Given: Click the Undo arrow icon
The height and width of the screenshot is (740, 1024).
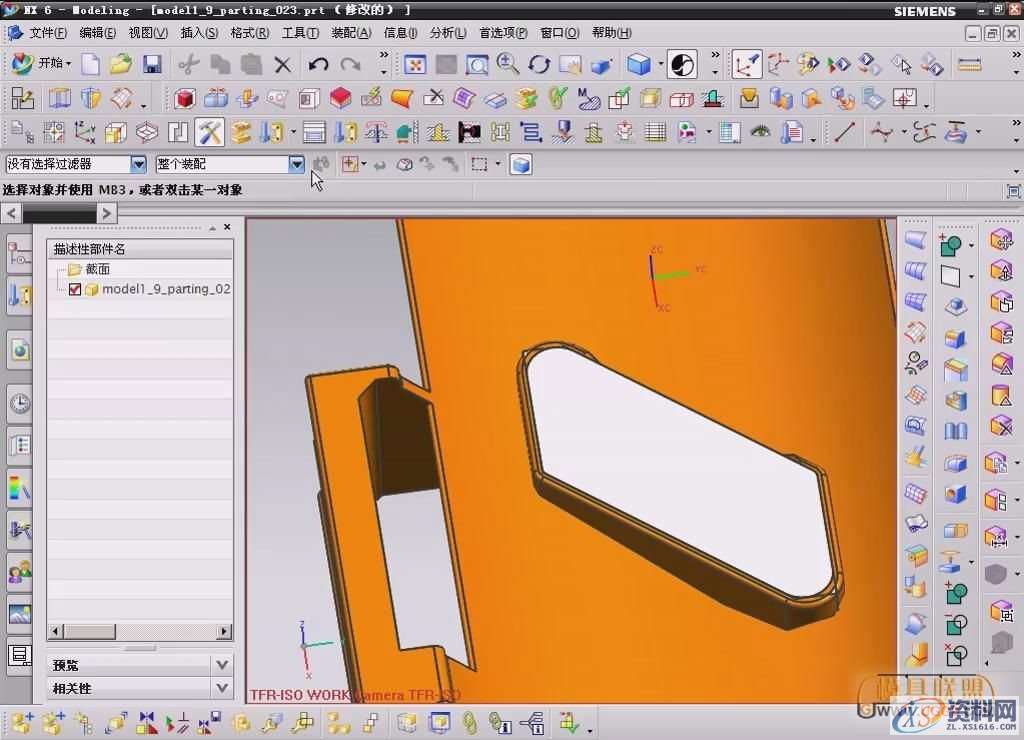Looking at the screenshot, I should 318,65.
